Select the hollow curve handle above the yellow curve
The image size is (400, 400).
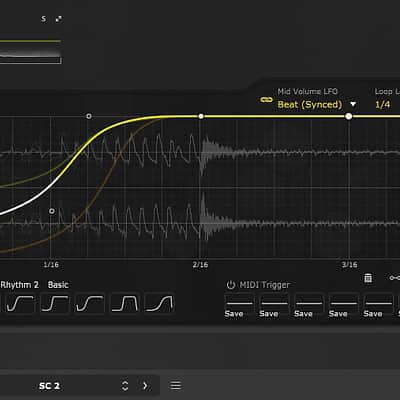(89, 116)
